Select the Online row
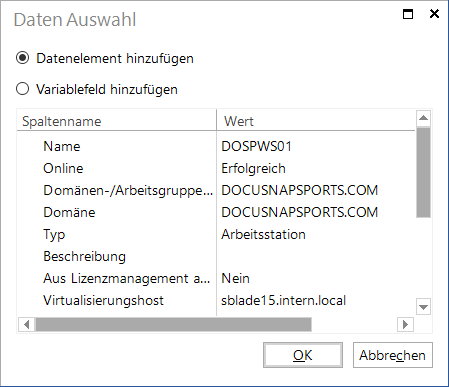The height and width of the screenshot is (387, 449). pyautogui.click(x=216, y=168)
